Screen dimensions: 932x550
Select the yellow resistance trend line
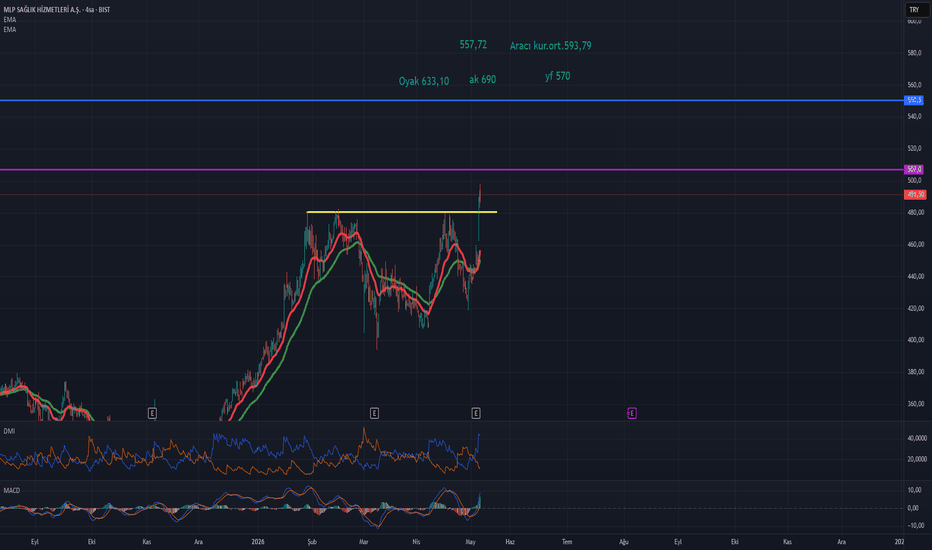point(401,212)
